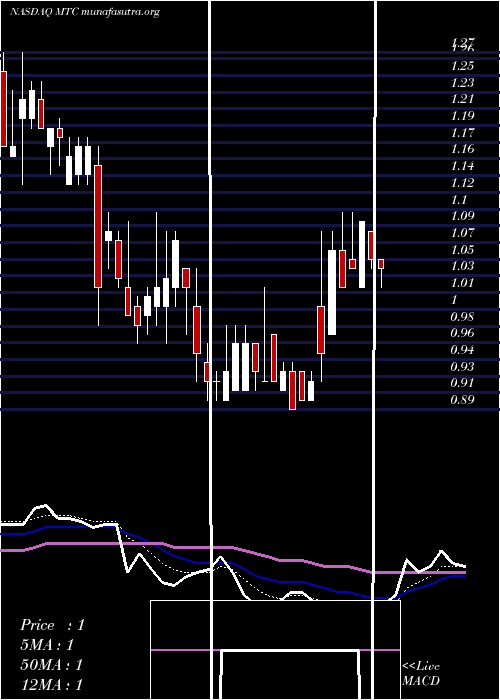Select the 1.14 price label
The width and height of the screenshot is (500, 700).
(x=462, y=166)
